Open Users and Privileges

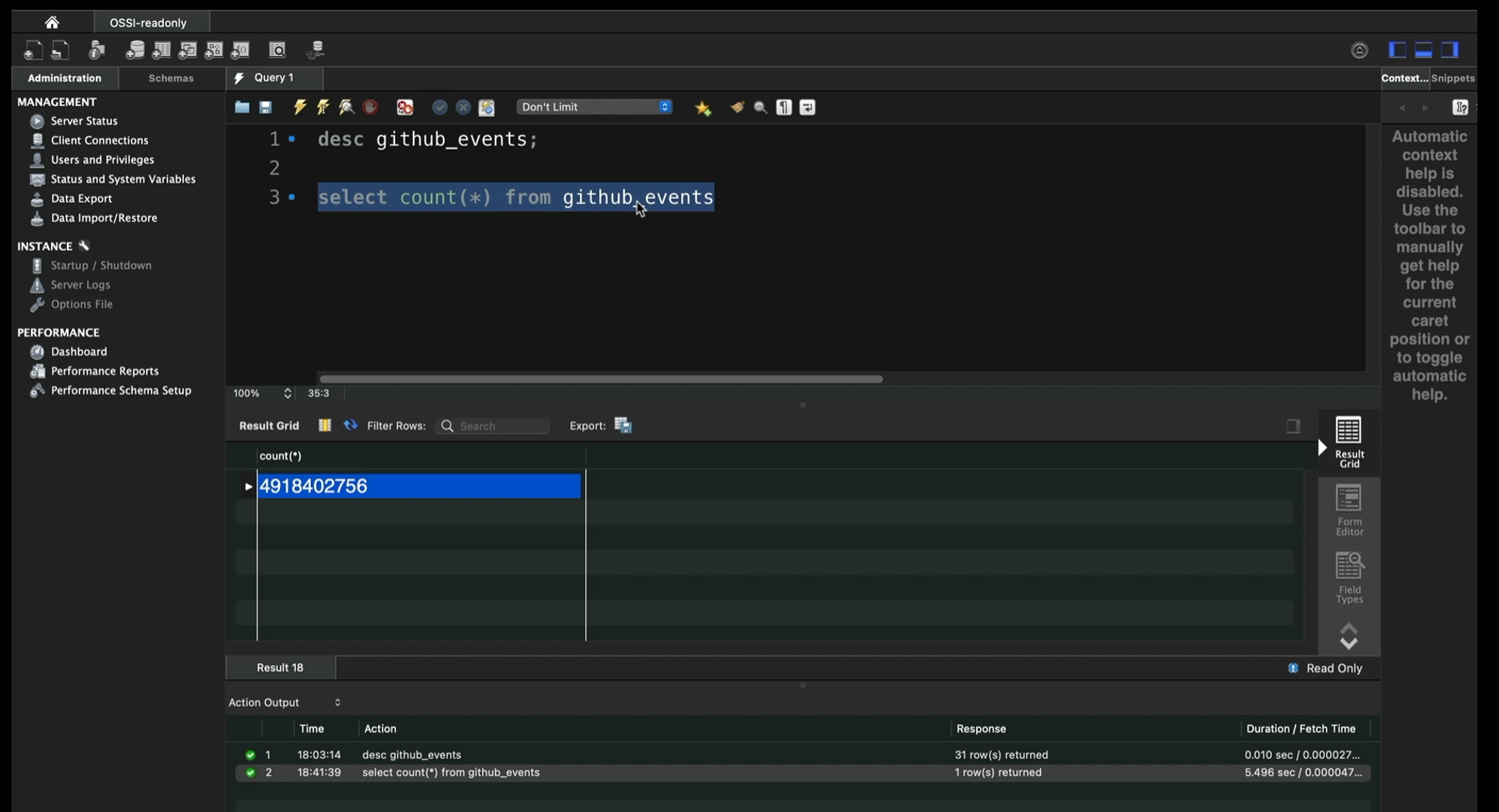point(102,160)
